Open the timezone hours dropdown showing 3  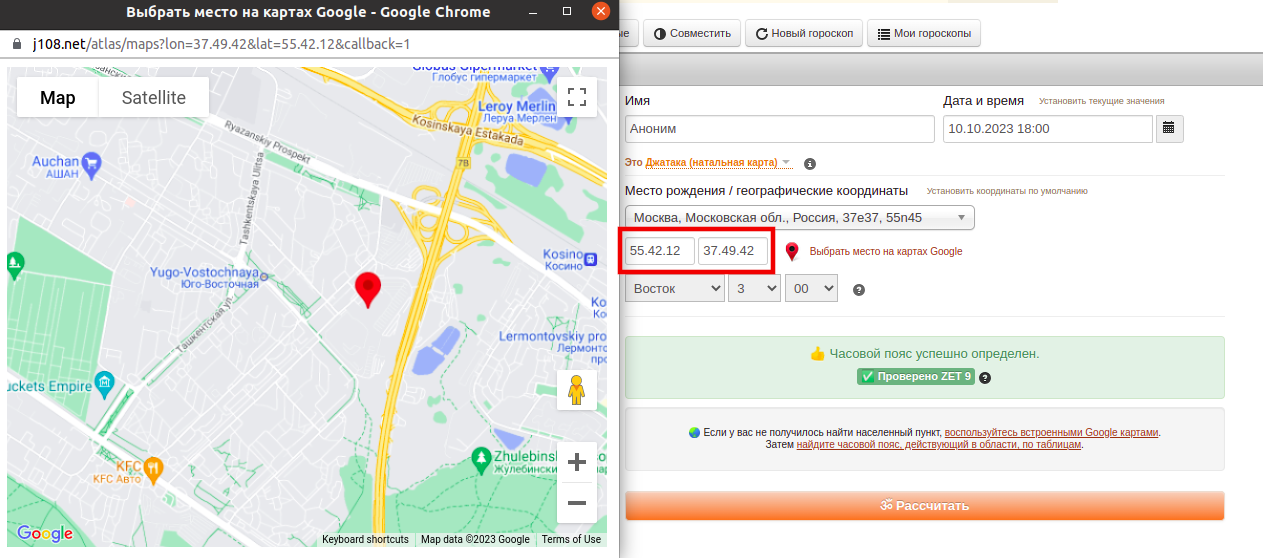pyautogui.click(x=754, y=288)
